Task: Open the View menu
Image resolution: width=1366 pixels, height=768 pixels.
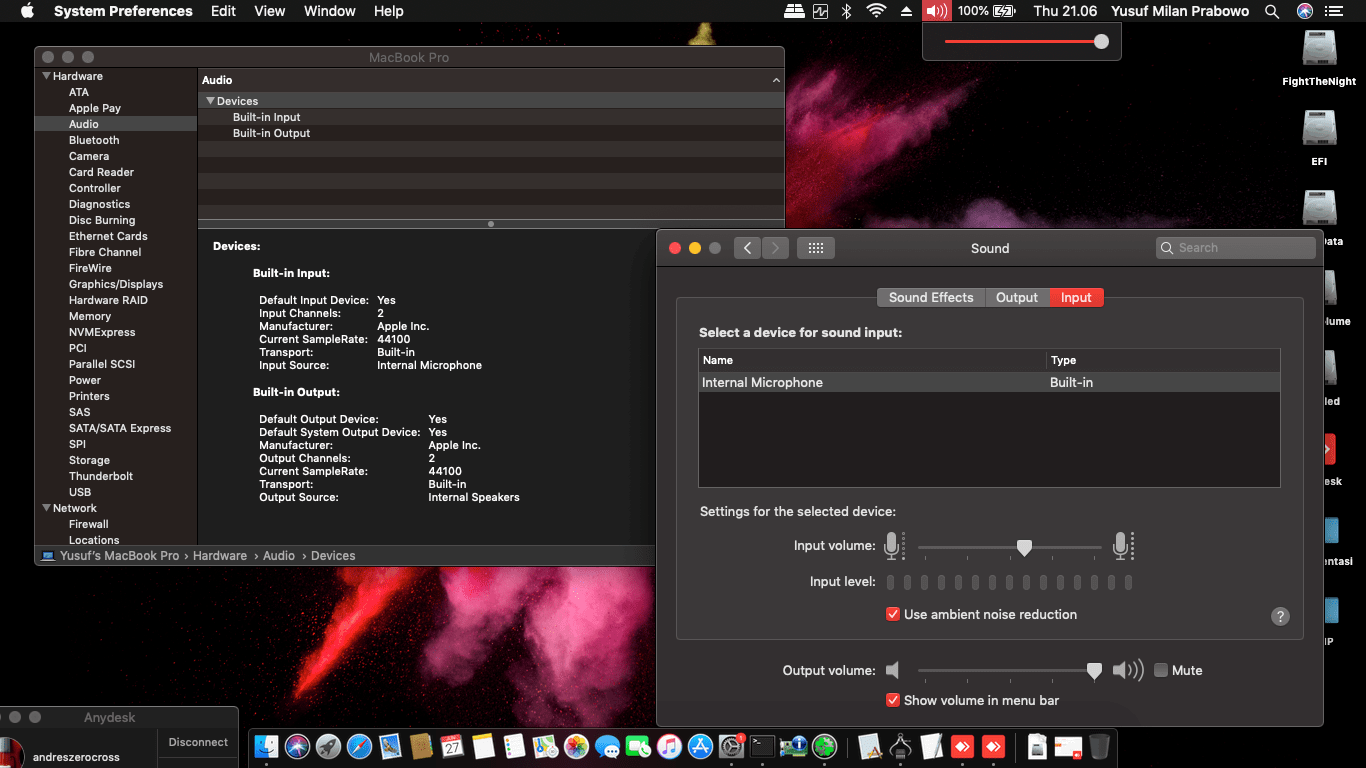Action: (x=270, y=11)
